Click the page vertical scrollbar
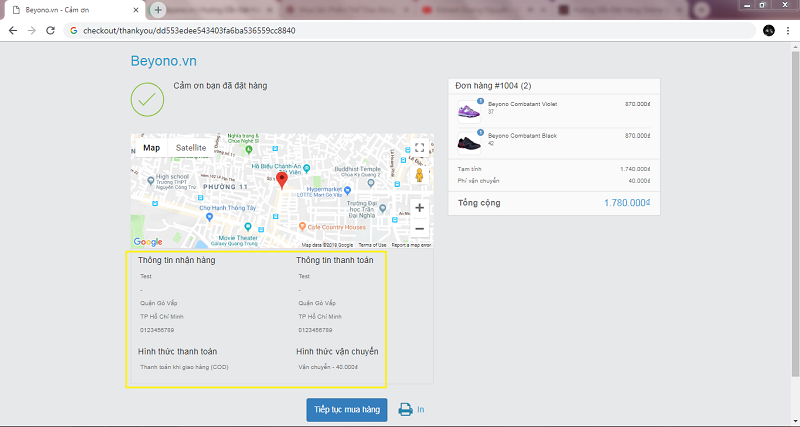The image size is (800, 427). (795, 214)
